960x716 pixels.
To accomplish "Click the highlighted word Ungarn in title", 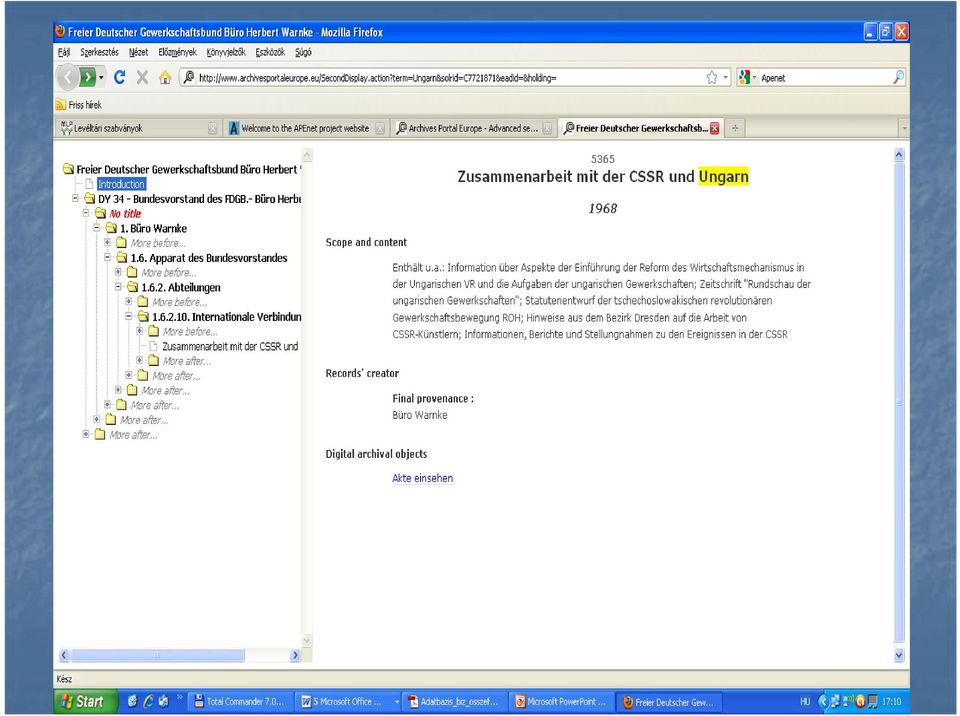I will coord(723,176).
